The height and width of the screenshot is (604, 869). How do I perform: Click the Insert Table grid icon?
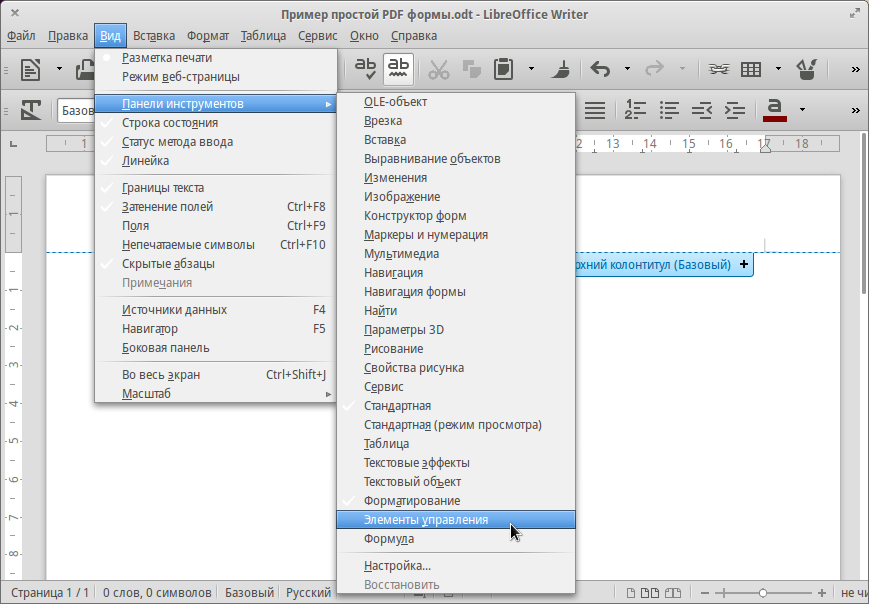(x=751, y=69)
